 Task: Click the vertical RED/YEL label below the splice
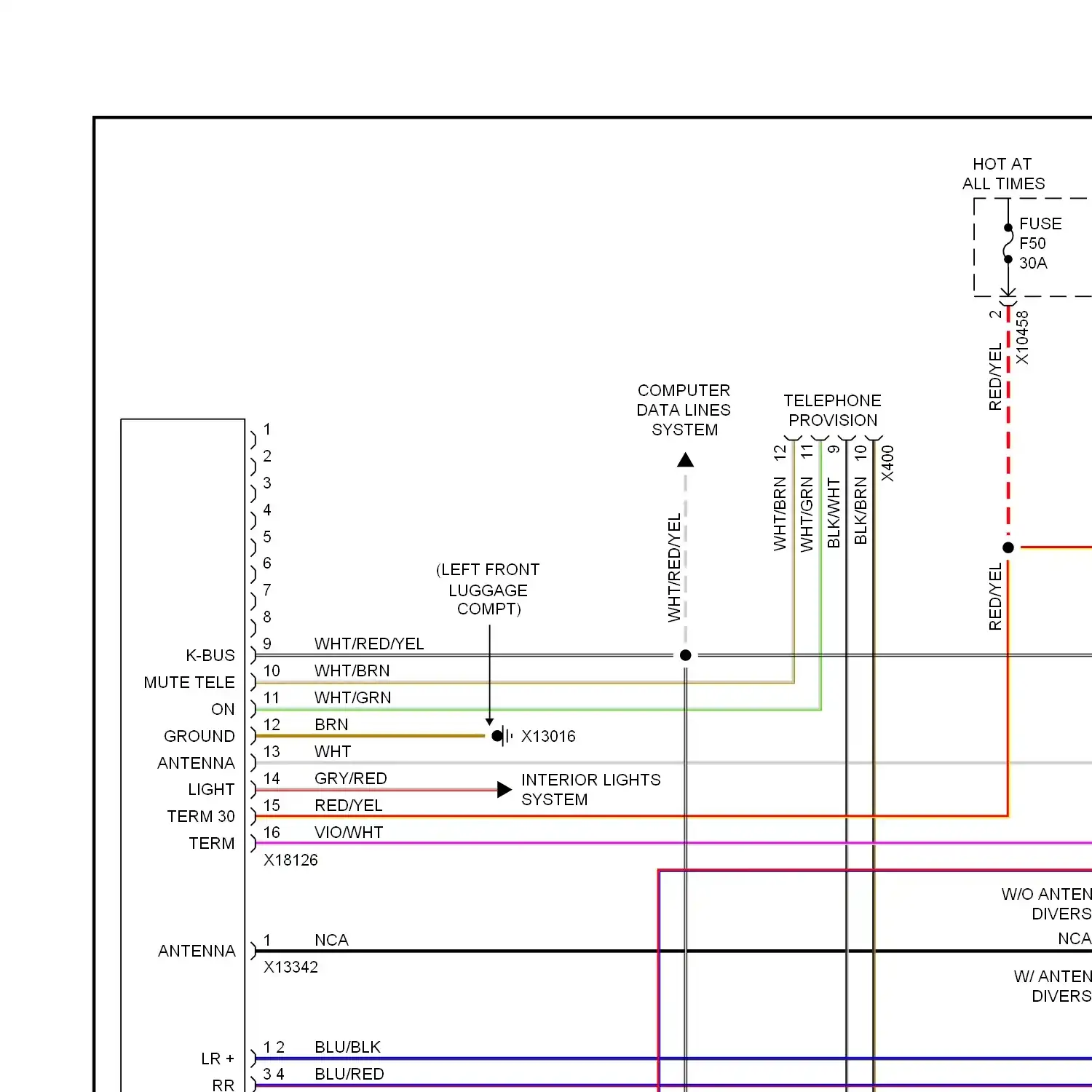point(995,596)
